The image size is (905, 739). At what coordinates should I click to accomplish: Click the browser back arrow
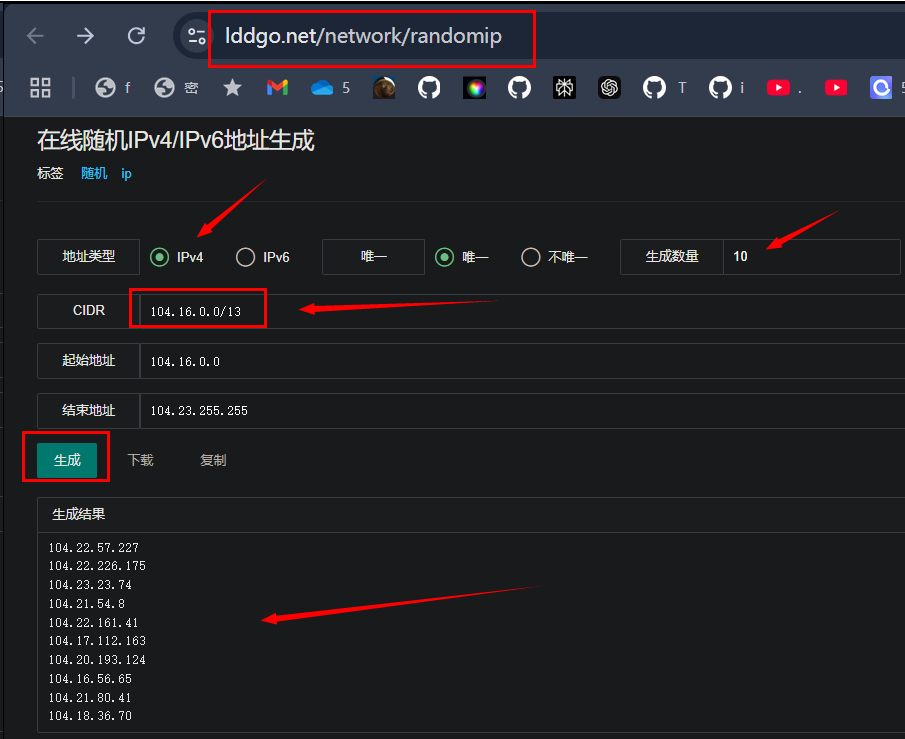35,36
